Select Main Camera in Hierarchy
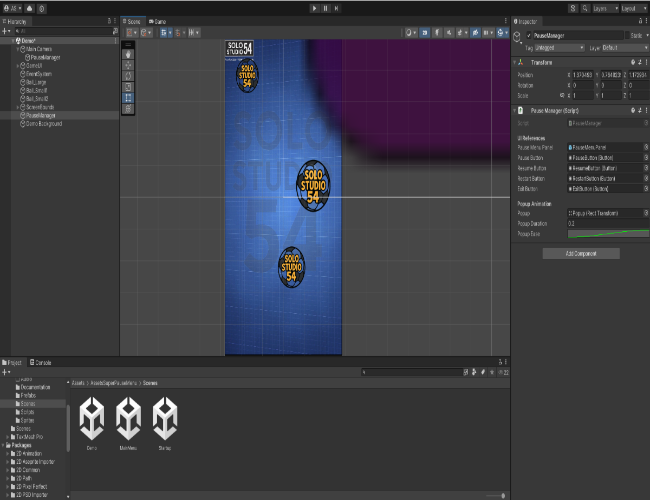 coord(39,49)
